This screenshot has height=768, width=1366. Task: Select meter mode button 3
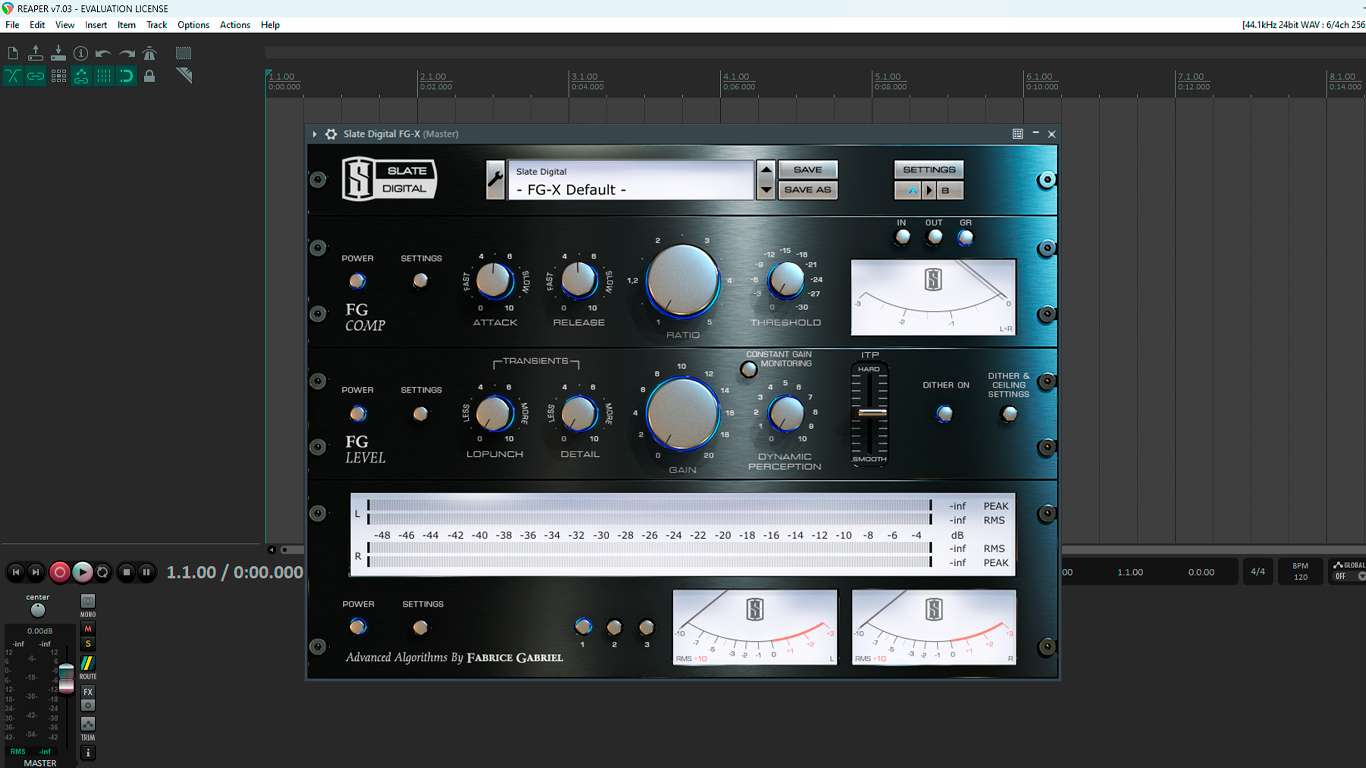pyautogui.click(x=646, y=627)
